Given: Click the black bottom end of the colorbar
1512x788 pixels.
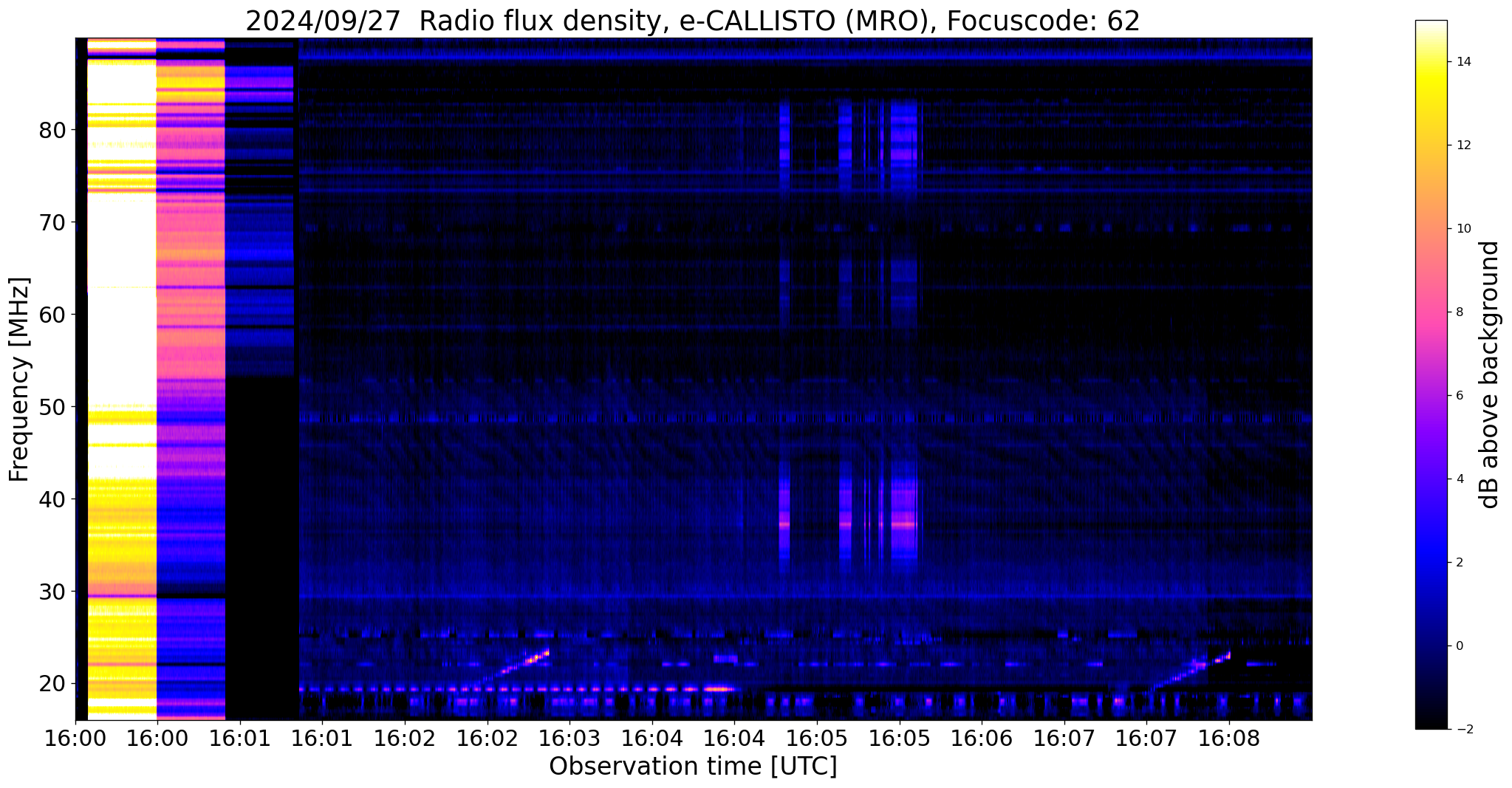Looking at the screenshot, I should tap(1431, 716).
